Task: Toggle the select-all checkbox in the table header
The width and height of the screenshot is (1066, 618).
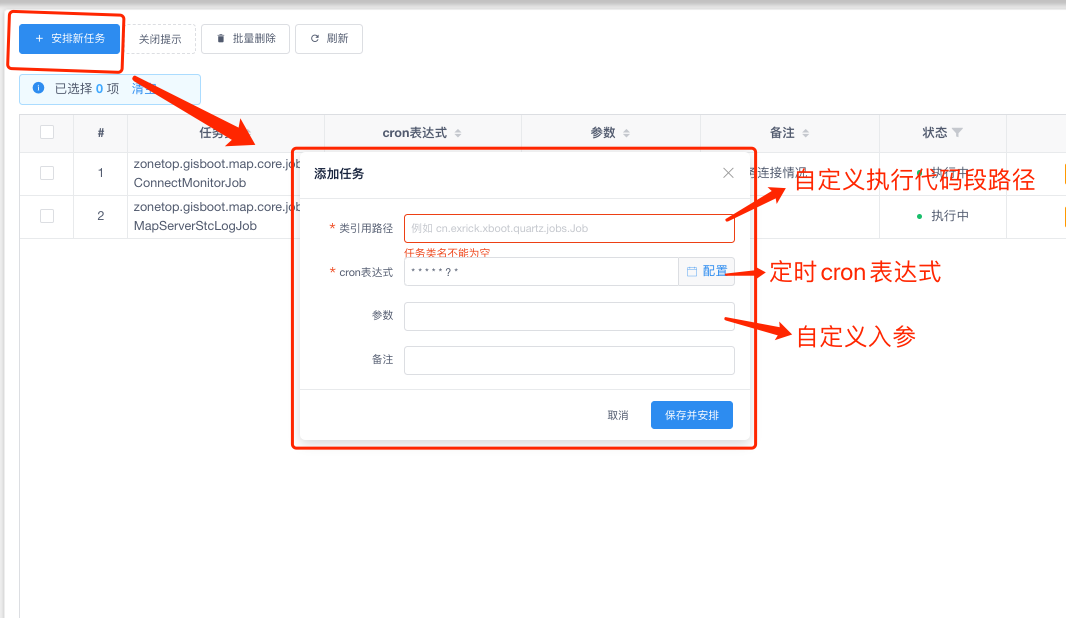Action: (47, 132)
